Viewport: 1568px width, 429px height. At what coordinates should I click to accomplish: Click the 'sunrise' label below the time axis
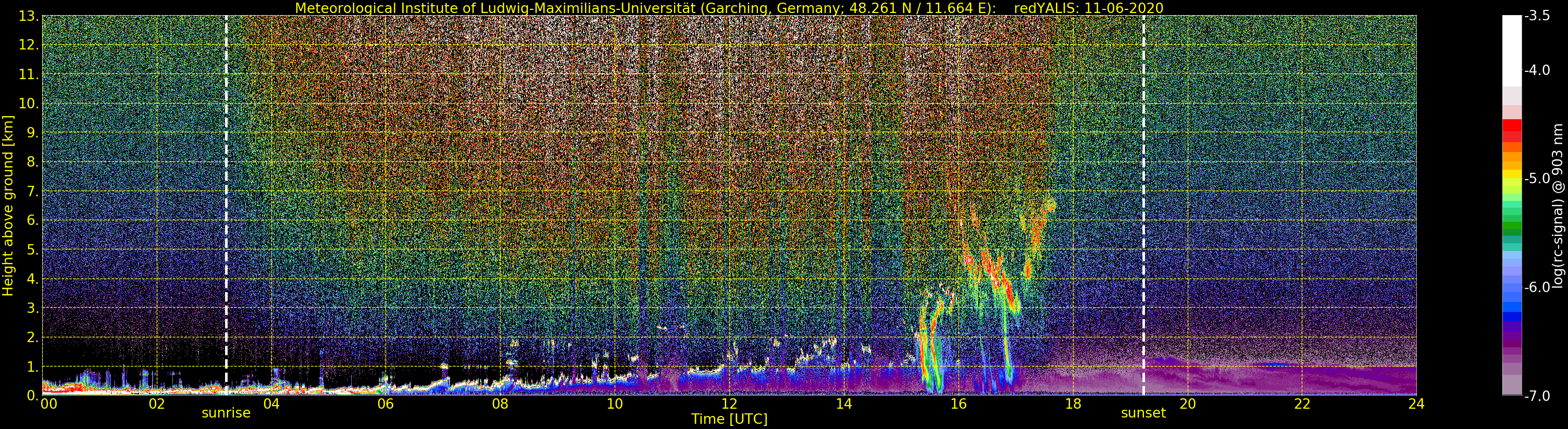226,412
